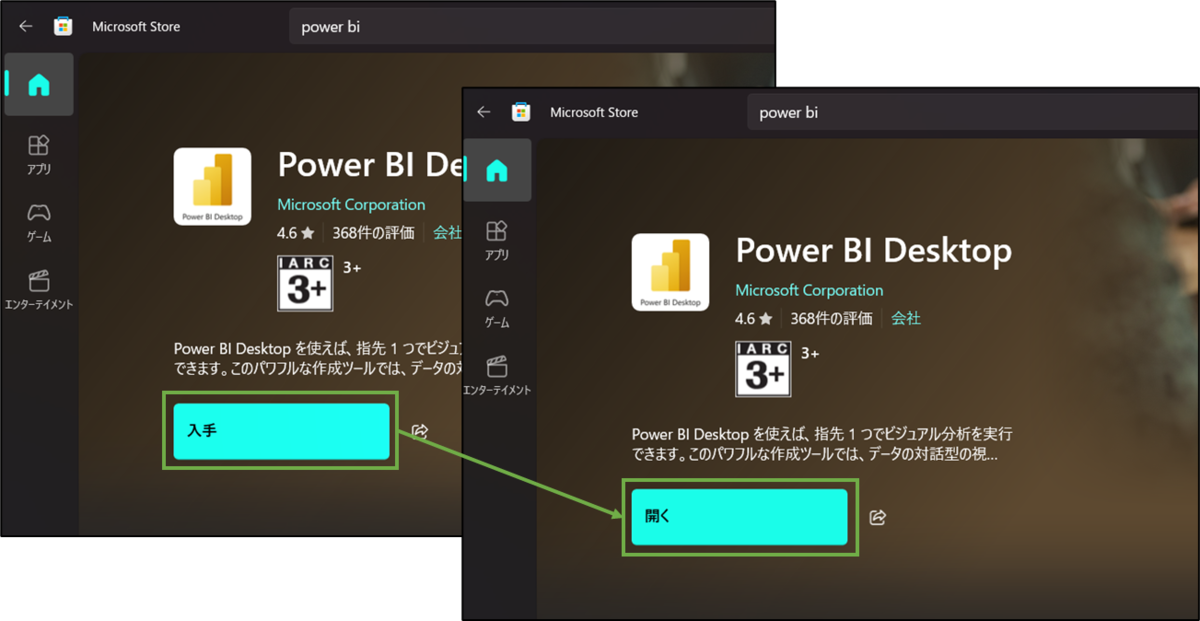Image resolution: width=1200 pixels, height=621 pixels.
Task: Click the search box in the rear window
Action: click(x=531, y=27)
